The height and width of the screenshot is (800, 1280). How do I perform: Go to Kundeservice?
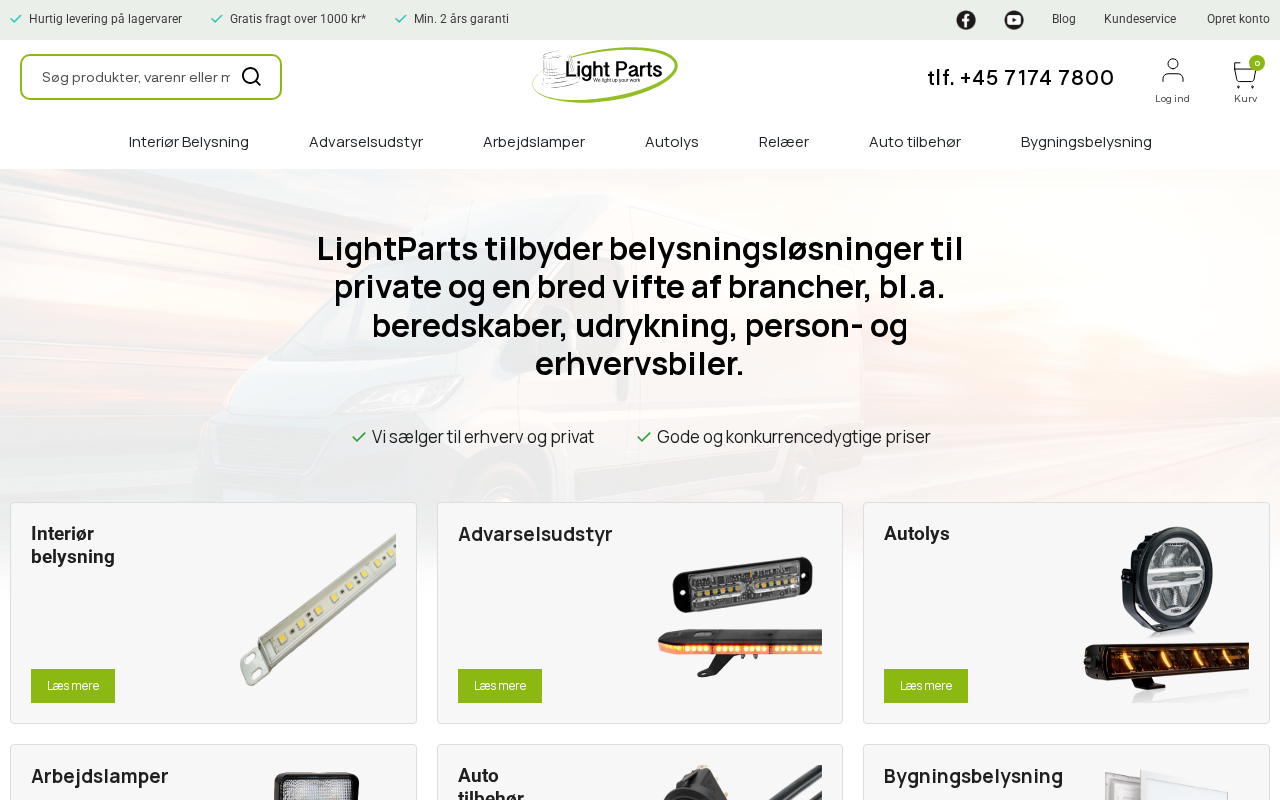point(1140,19)
